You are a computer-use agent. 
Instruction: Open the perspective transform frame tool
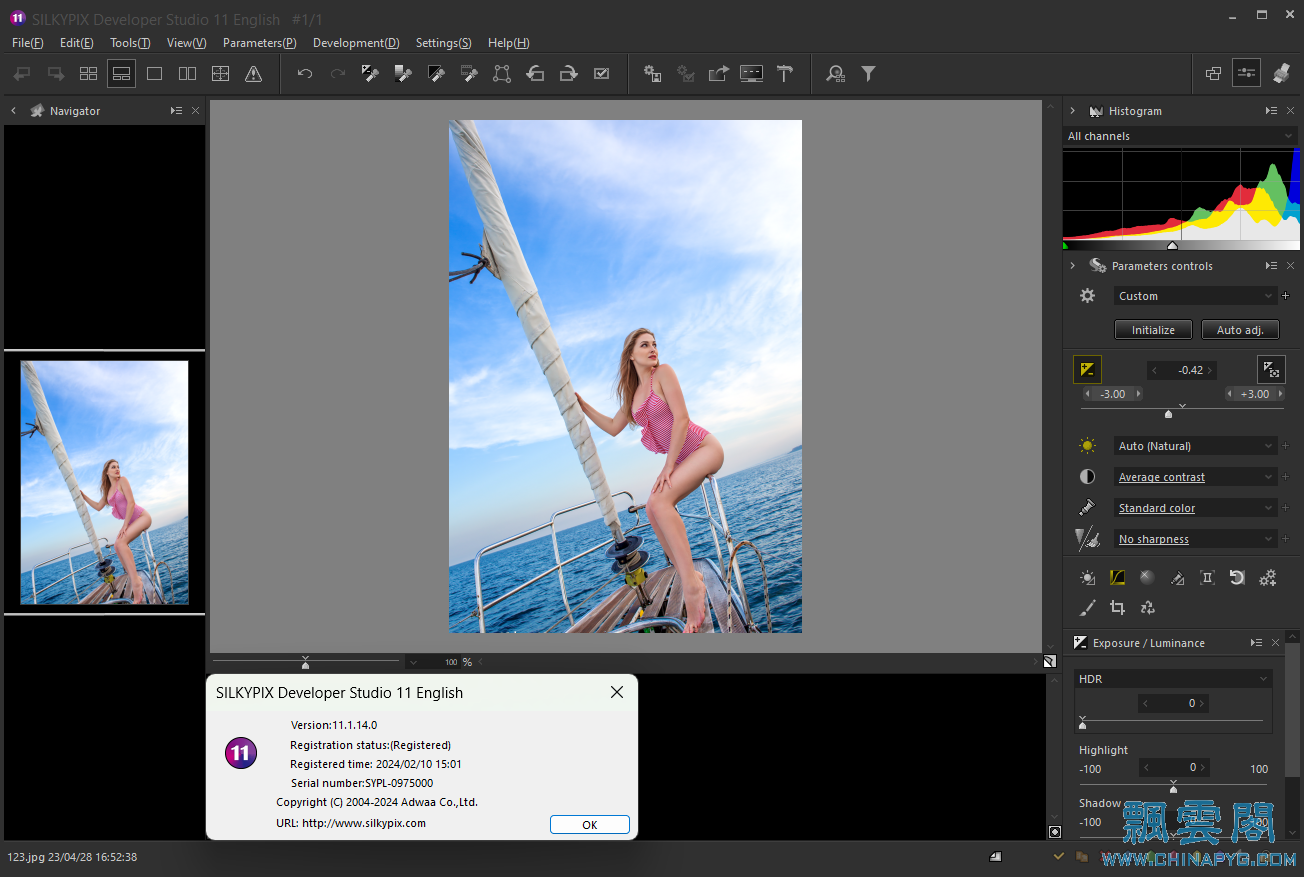point(502,73)
